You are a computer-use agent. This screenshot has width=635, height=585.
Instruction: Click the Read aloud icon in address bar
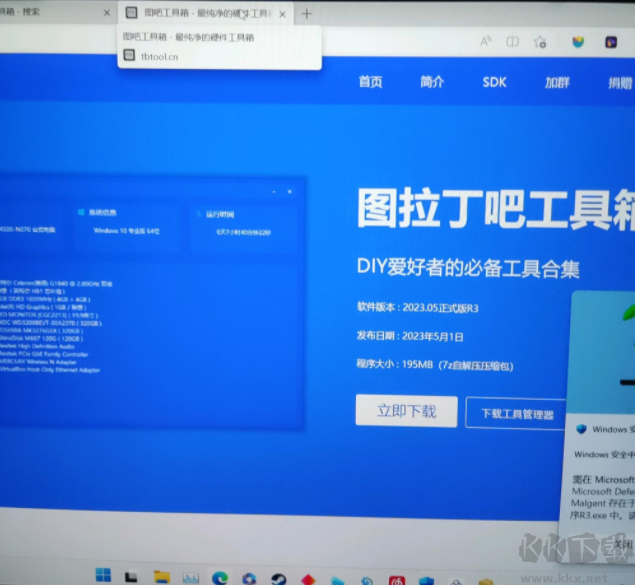click(x=486, y=41)
